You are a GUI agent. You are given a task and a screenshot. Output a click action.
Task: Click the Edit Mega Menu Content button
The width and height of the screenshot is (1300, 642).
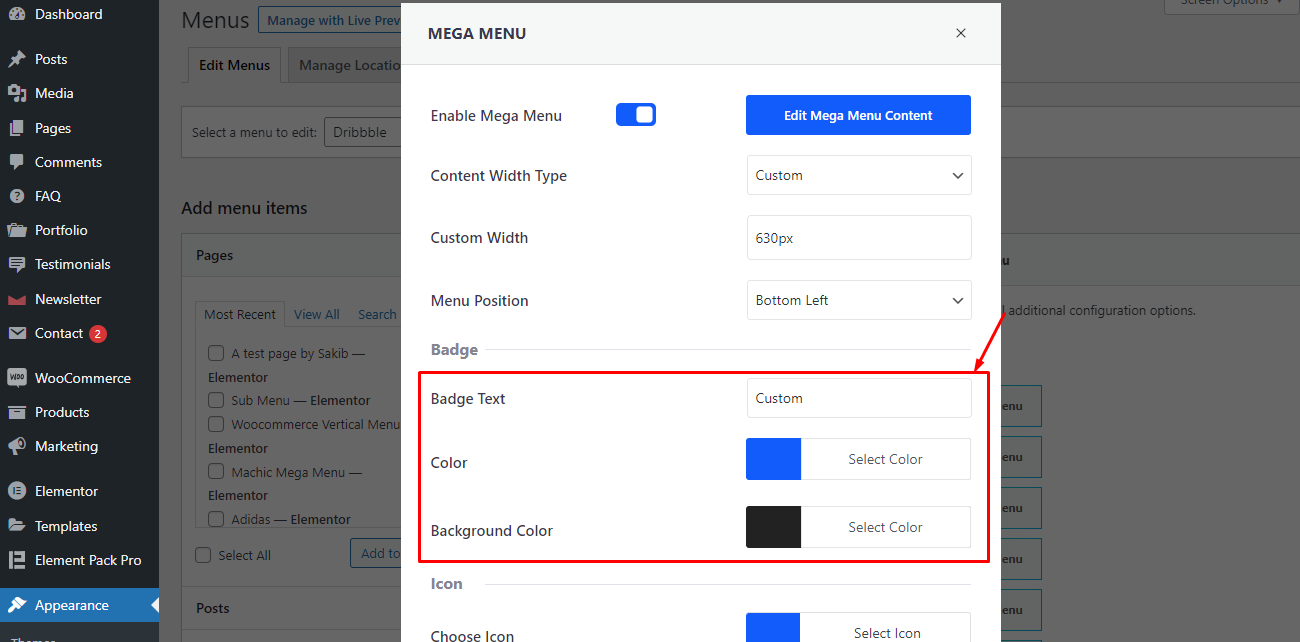857,114
